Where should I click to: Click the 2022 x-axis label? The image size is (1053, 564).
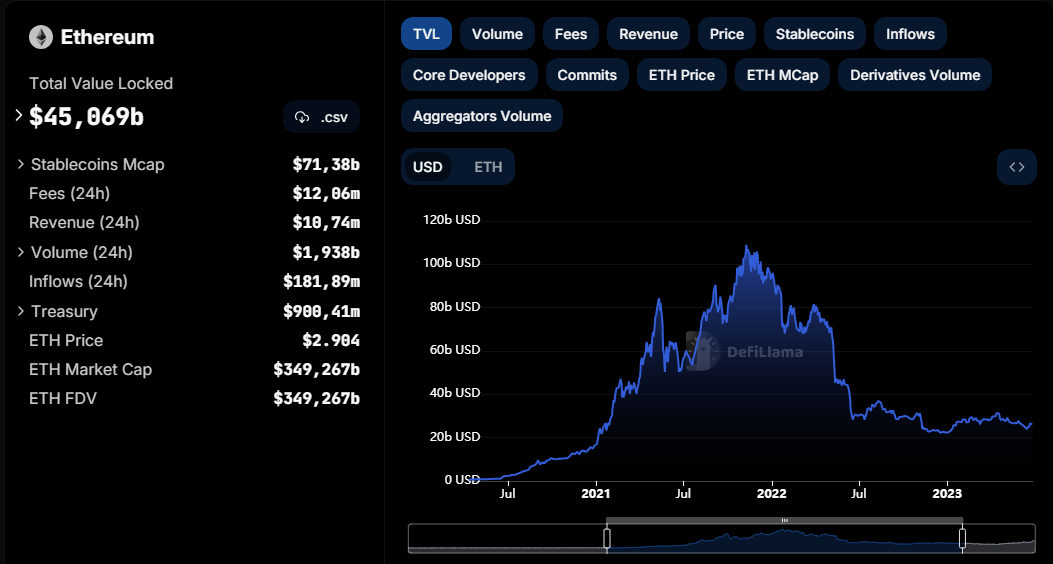772,494
